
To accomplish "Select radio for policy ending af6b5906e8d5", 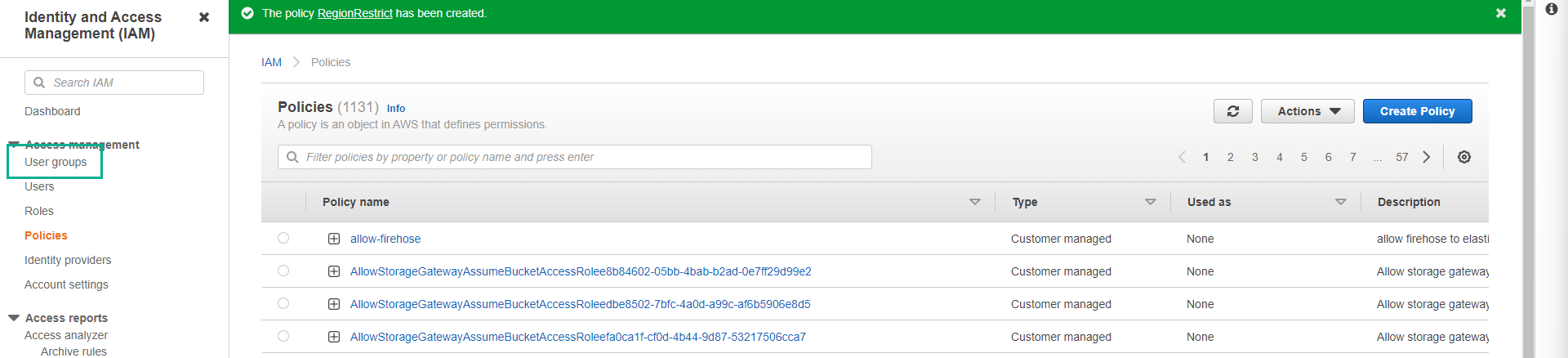I will click(x=283, y=303).
